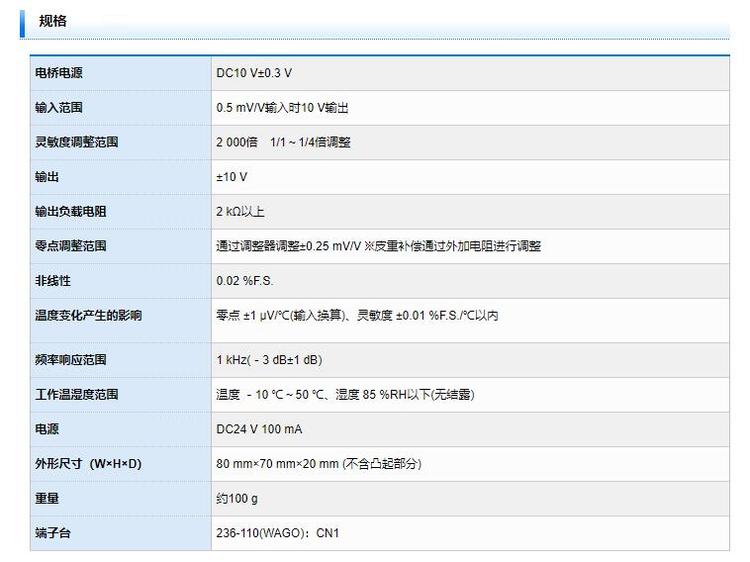Click the 2 kΩ以上 value cell

tap(241, 211)
